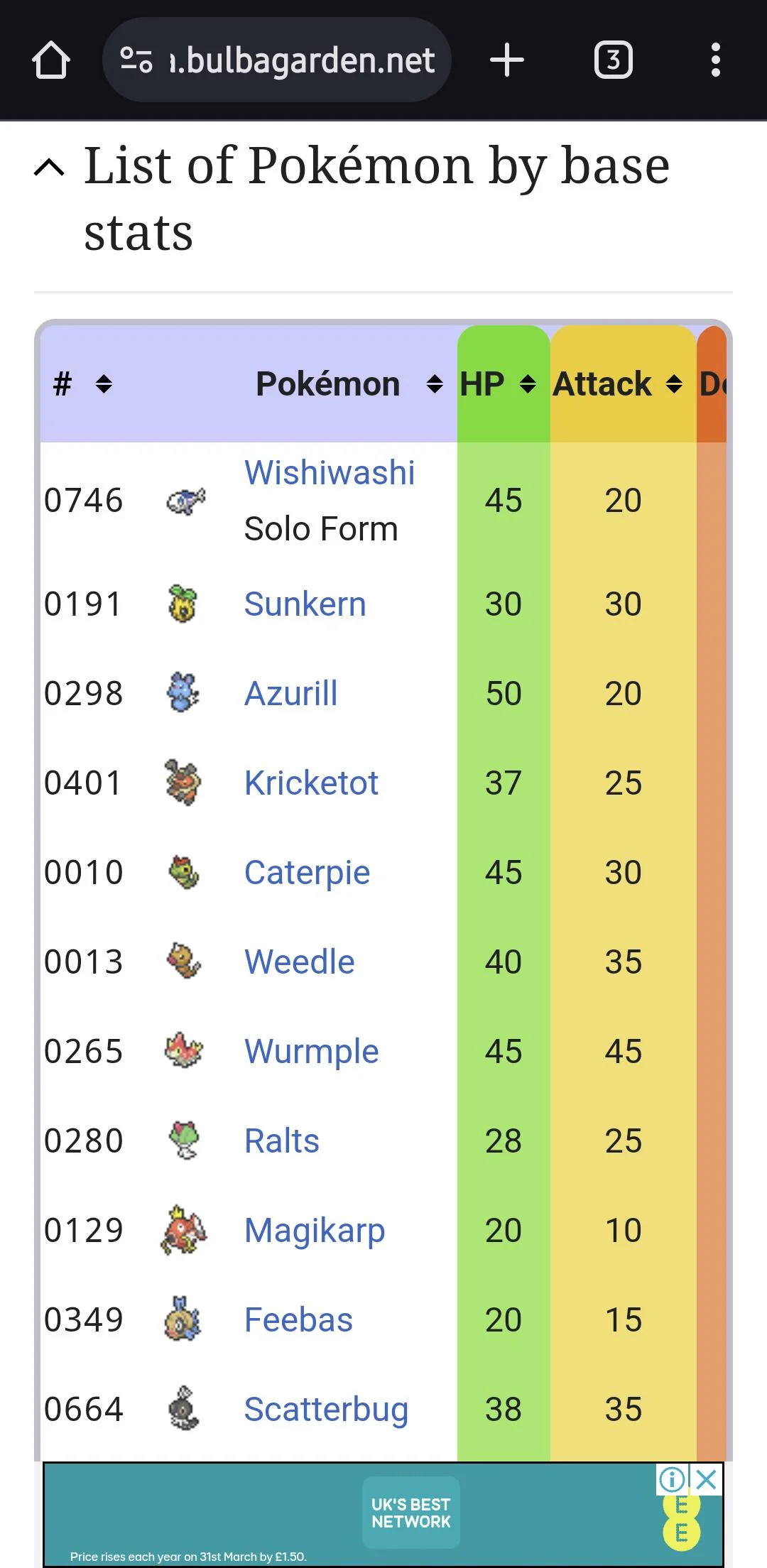Click the Magikarp sprite icon
The image size is (767, 1568).
tap(184, 1231)
